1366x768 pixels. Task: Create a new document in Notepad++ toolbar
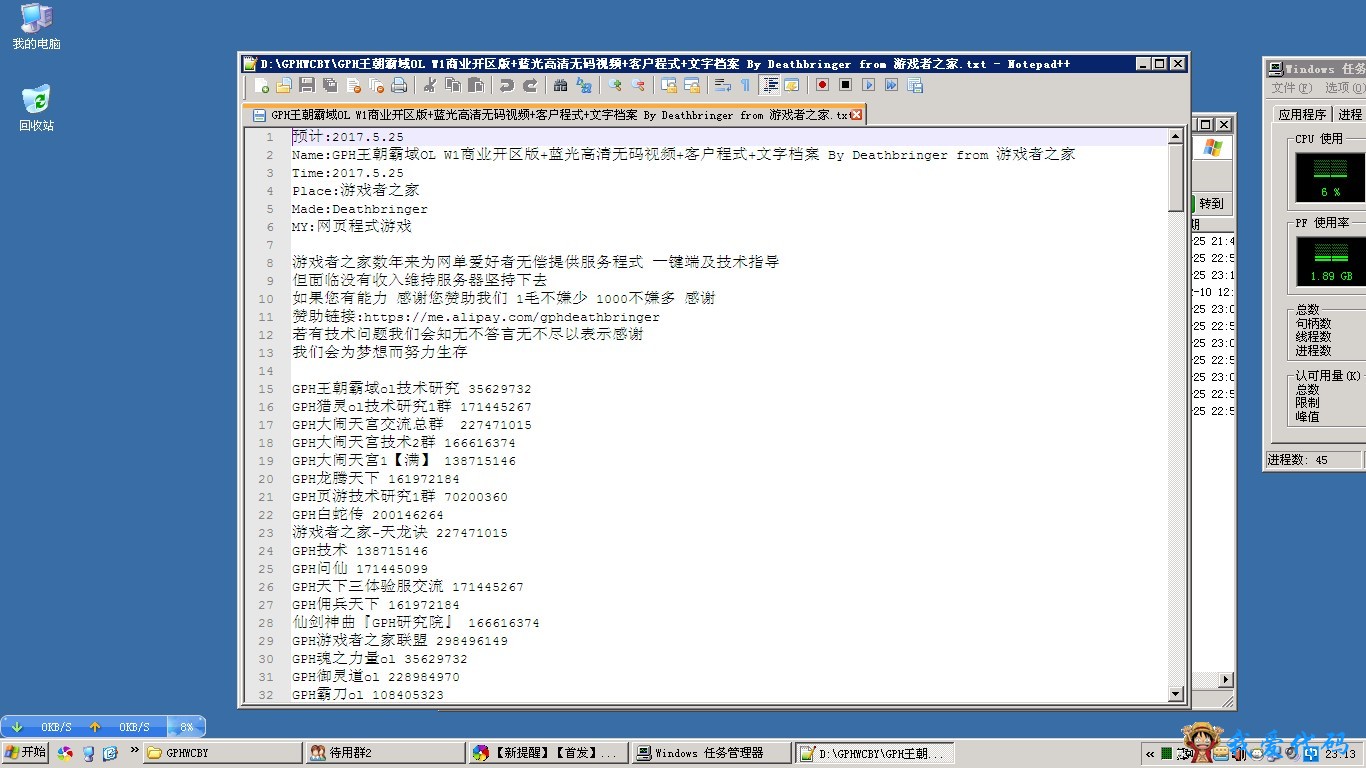coord(262,86)
